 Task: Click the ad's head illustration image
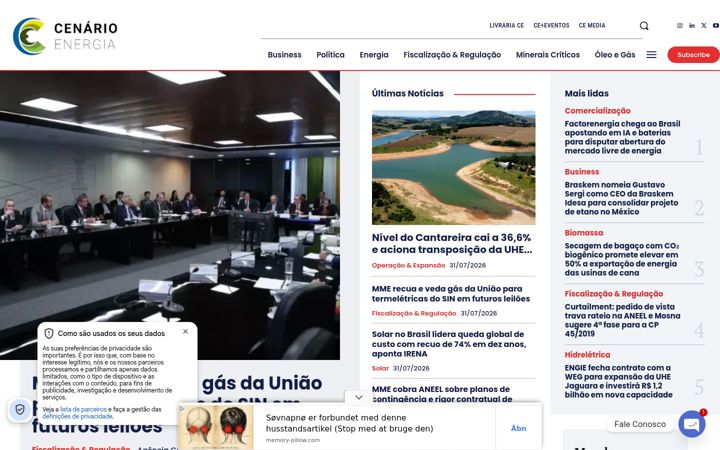[216, 428]
